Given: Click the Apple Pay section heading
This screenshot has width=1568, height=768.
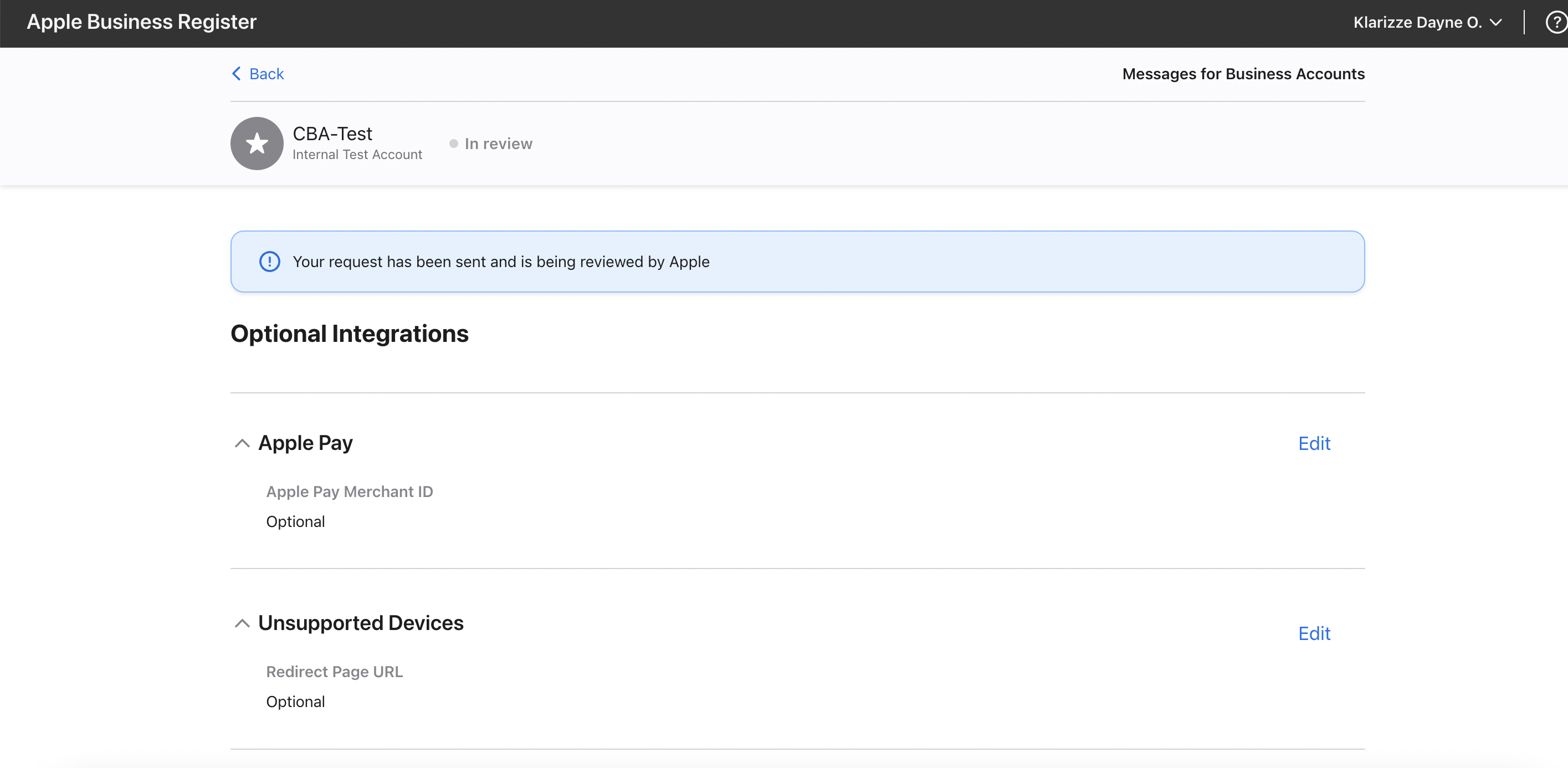Looking at the screenshot, I should point(305,443).
